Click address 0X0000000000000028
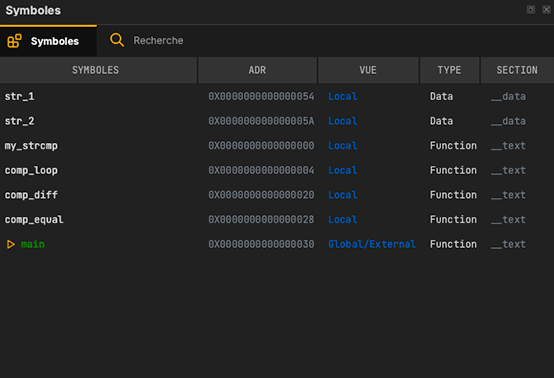The image size is (554, 378). pyautogui.click(x=261, y=220)
